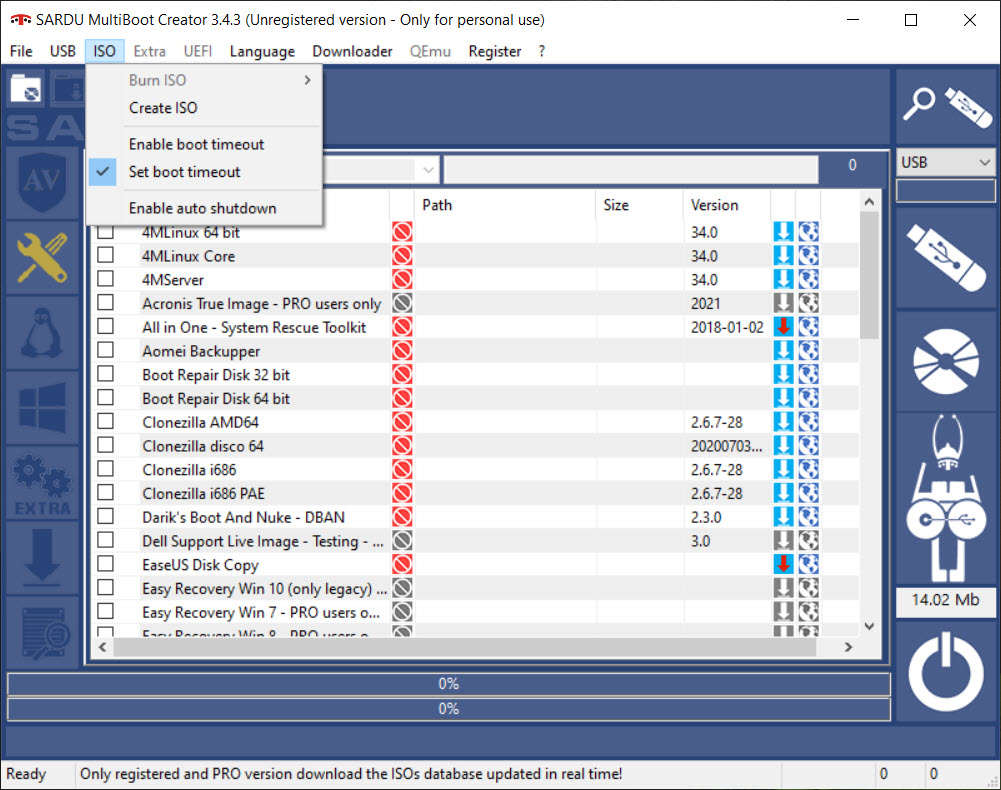Select Create ISO menu entry
The image size is (1001, 790).
(x=204, y=108)
